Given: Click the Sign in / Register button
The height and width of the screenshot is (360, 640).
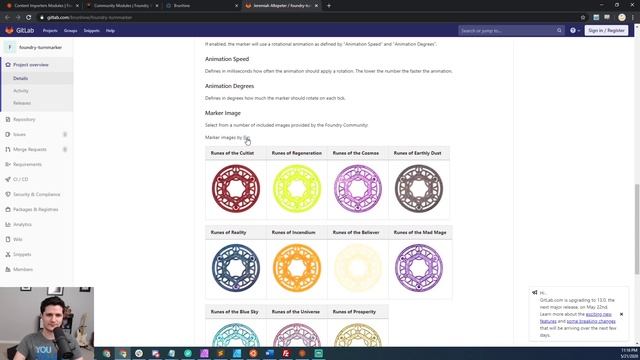Looking at the screenshot, I should (x=606, y=31).
